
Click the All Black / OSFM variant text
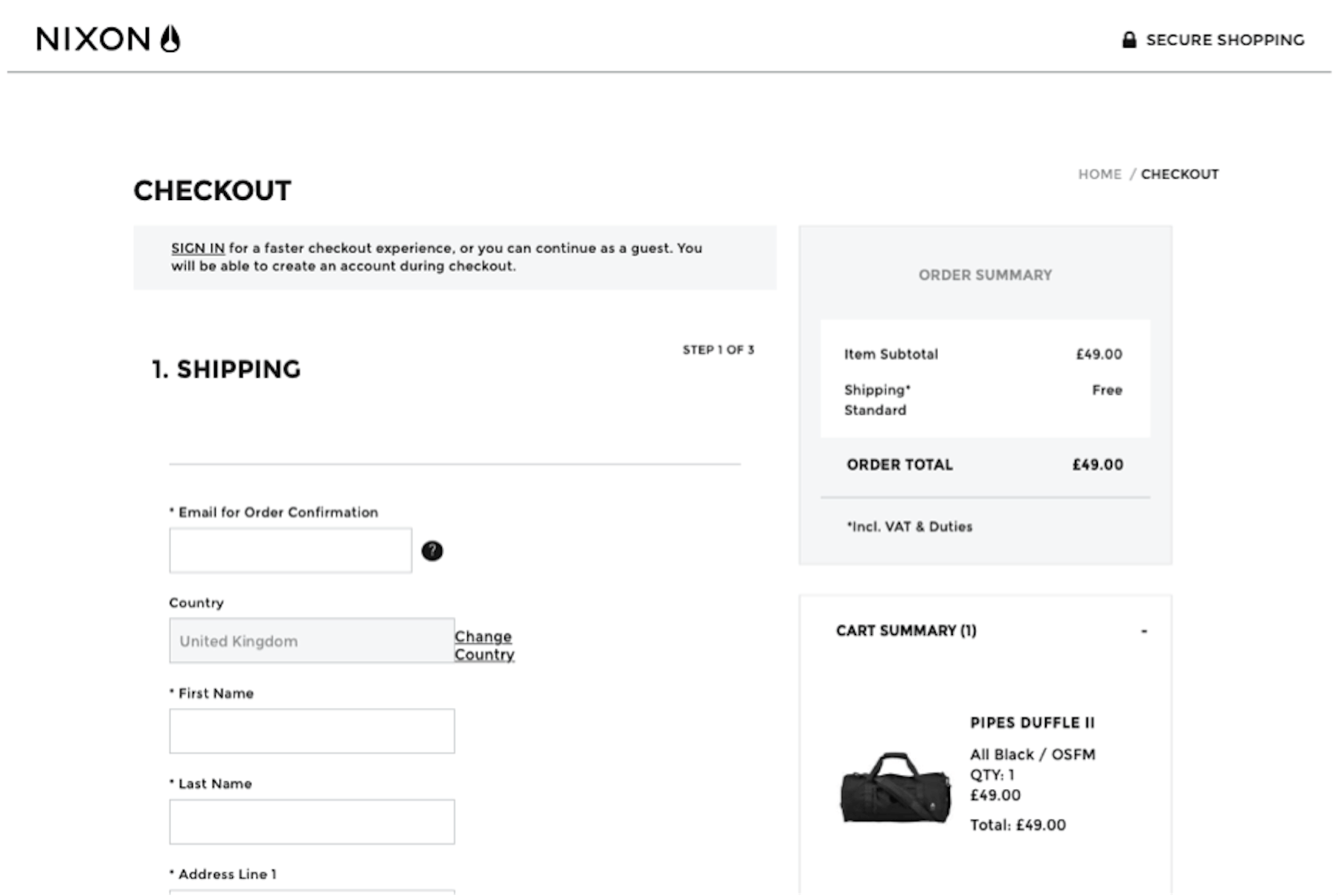click(x=1033, y=755)
